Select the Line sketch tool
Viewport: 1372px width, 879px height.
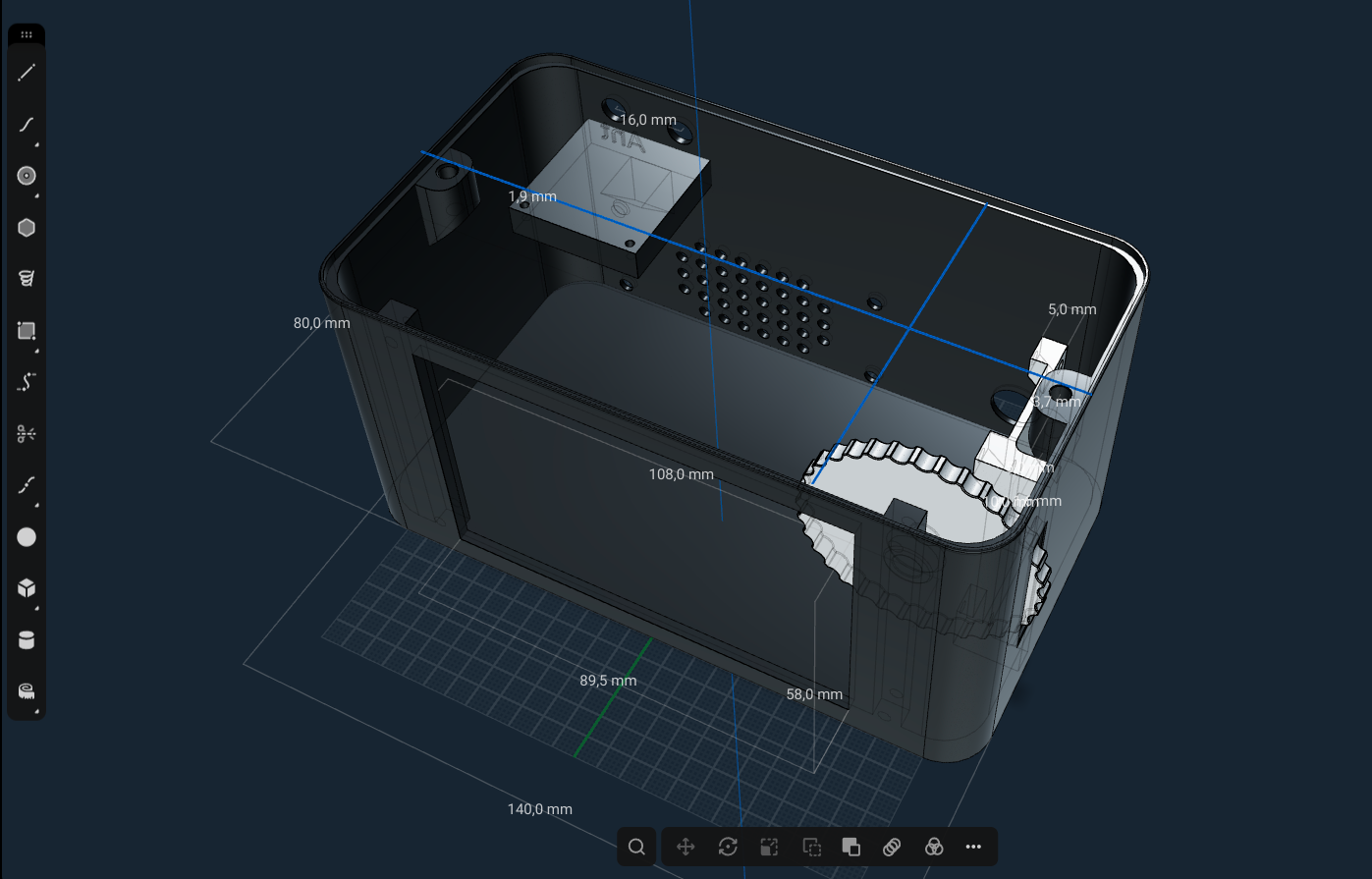(x=27, y=73)
